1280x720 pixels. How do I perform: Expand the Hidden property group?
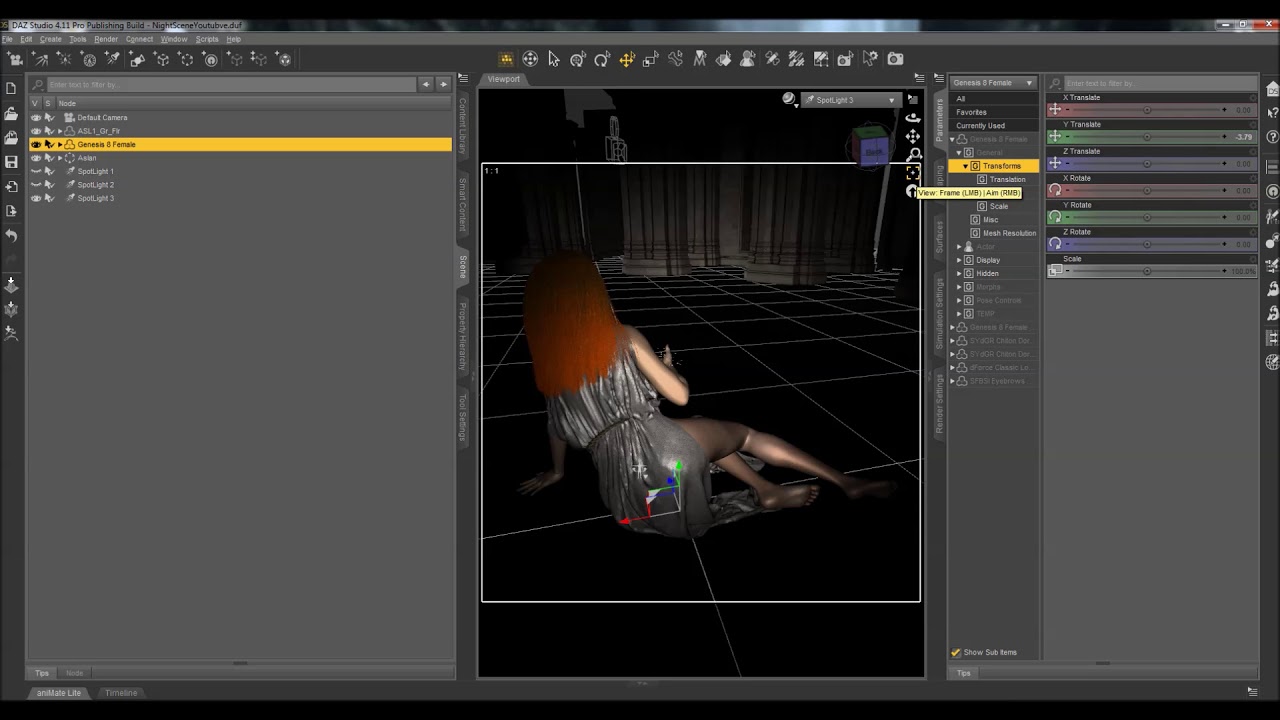coord(959,273)
